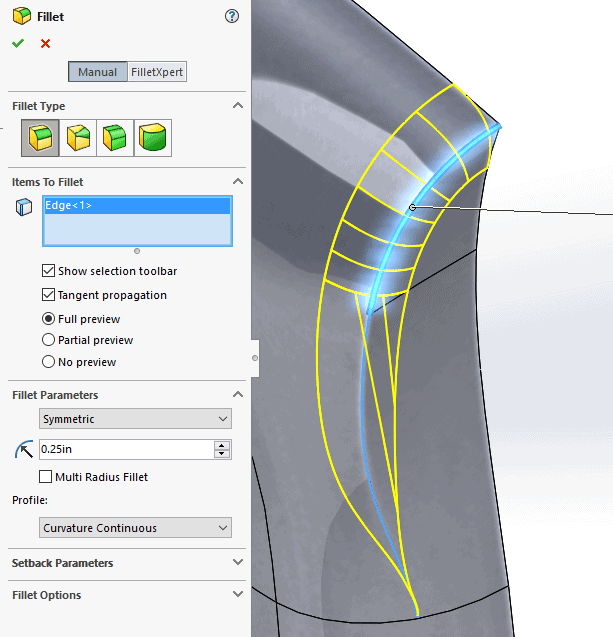The height and width of the screenshot is (637, 613).
Task: Decrease radius with the down spinner arrow
Action: click(222, 454)
